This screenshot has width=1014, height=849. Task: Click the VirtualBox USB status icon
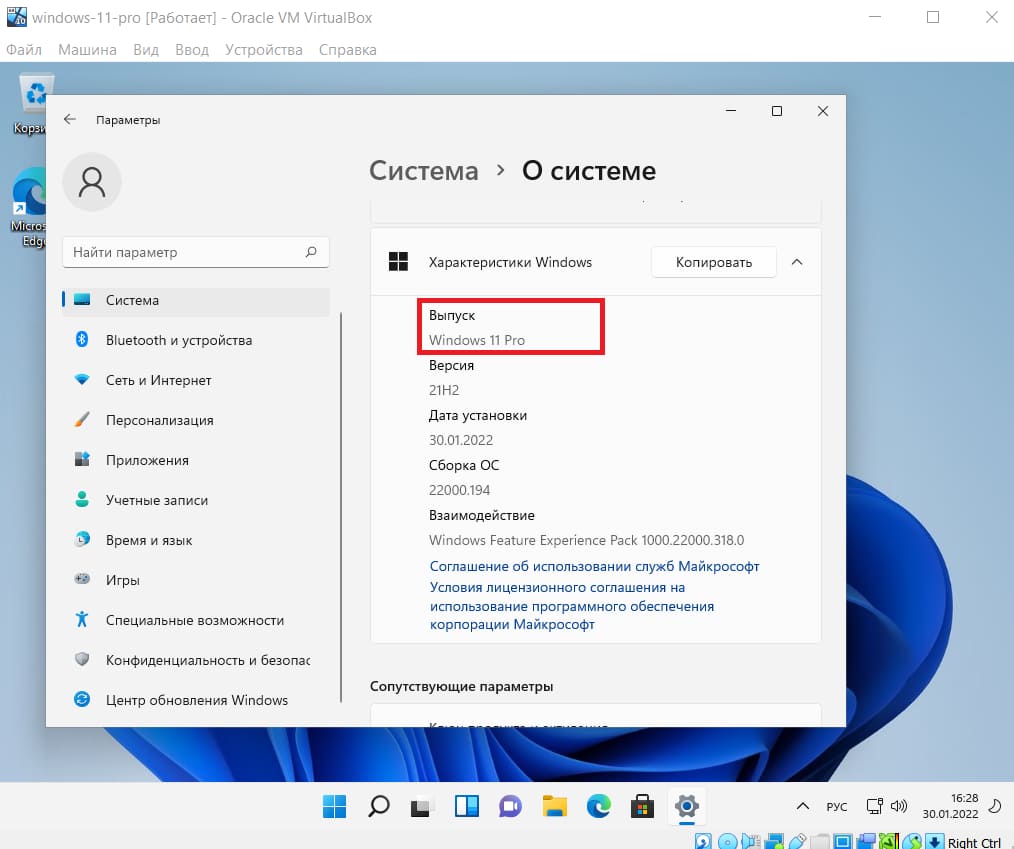click(x=797, y=841)
